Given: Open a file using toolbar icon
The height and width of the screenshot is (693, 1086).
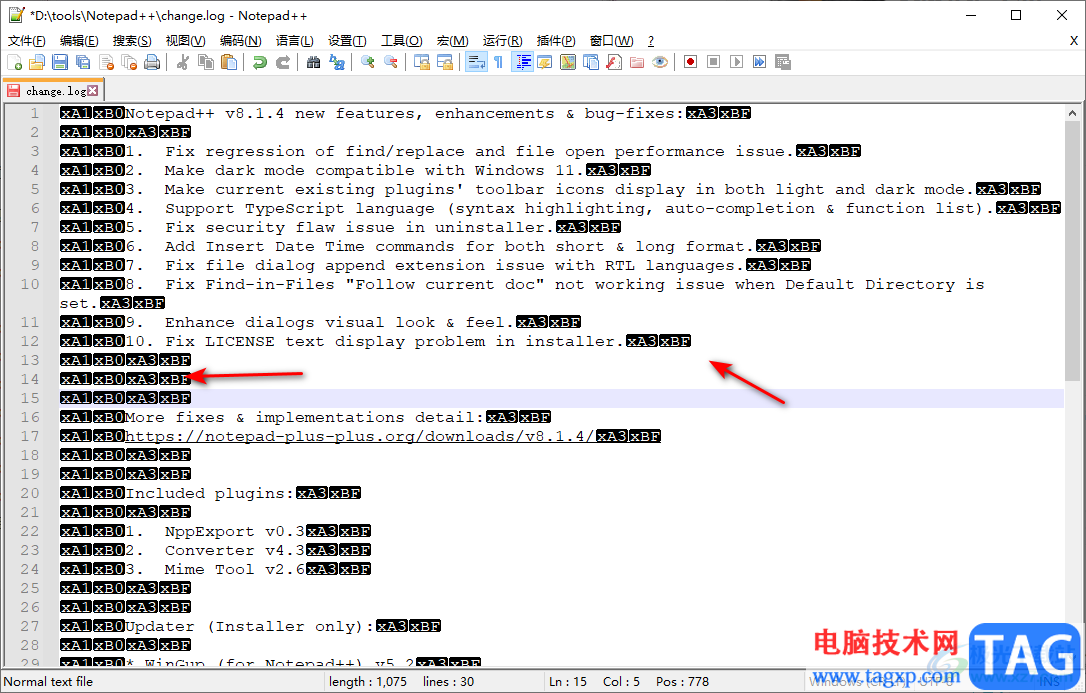Looking at the screenshot, I should [37, 62].
